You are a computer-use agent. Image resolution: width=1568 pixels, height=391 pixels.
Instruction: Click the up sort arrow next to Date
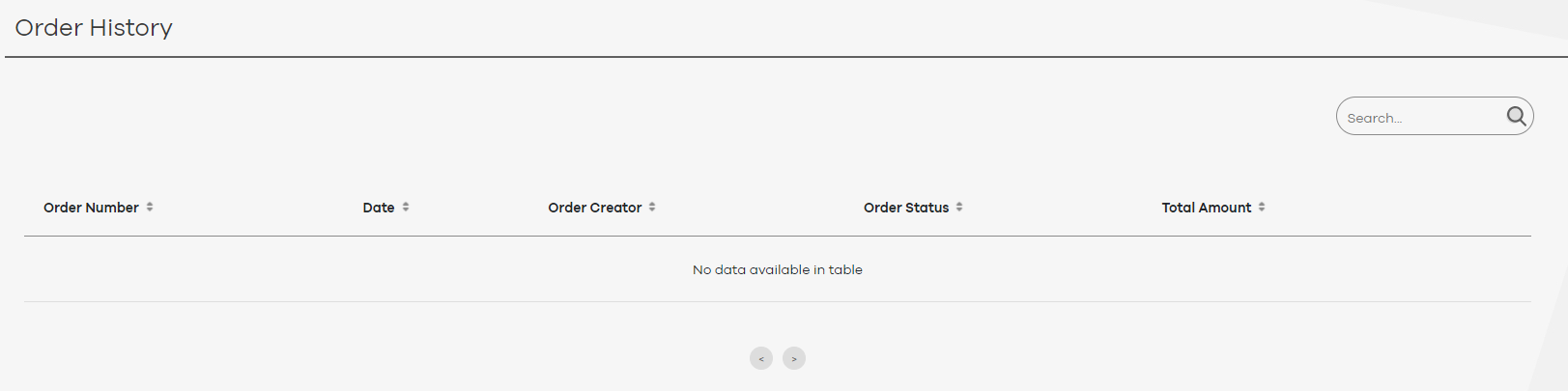pyautogui.click(x=406, y=204)
